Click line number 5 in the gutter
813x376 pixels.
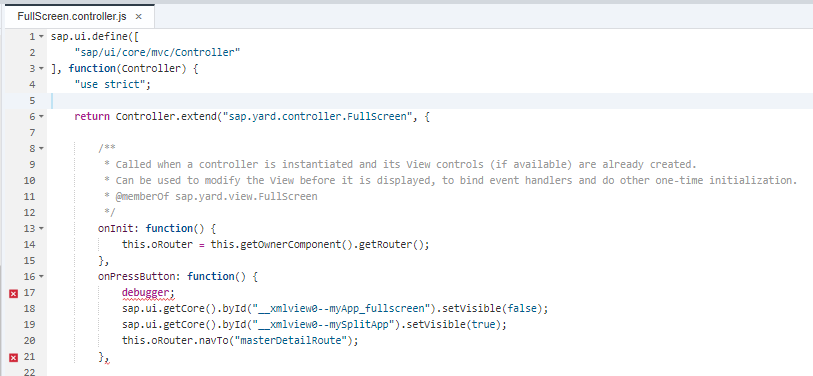point(33,101)
